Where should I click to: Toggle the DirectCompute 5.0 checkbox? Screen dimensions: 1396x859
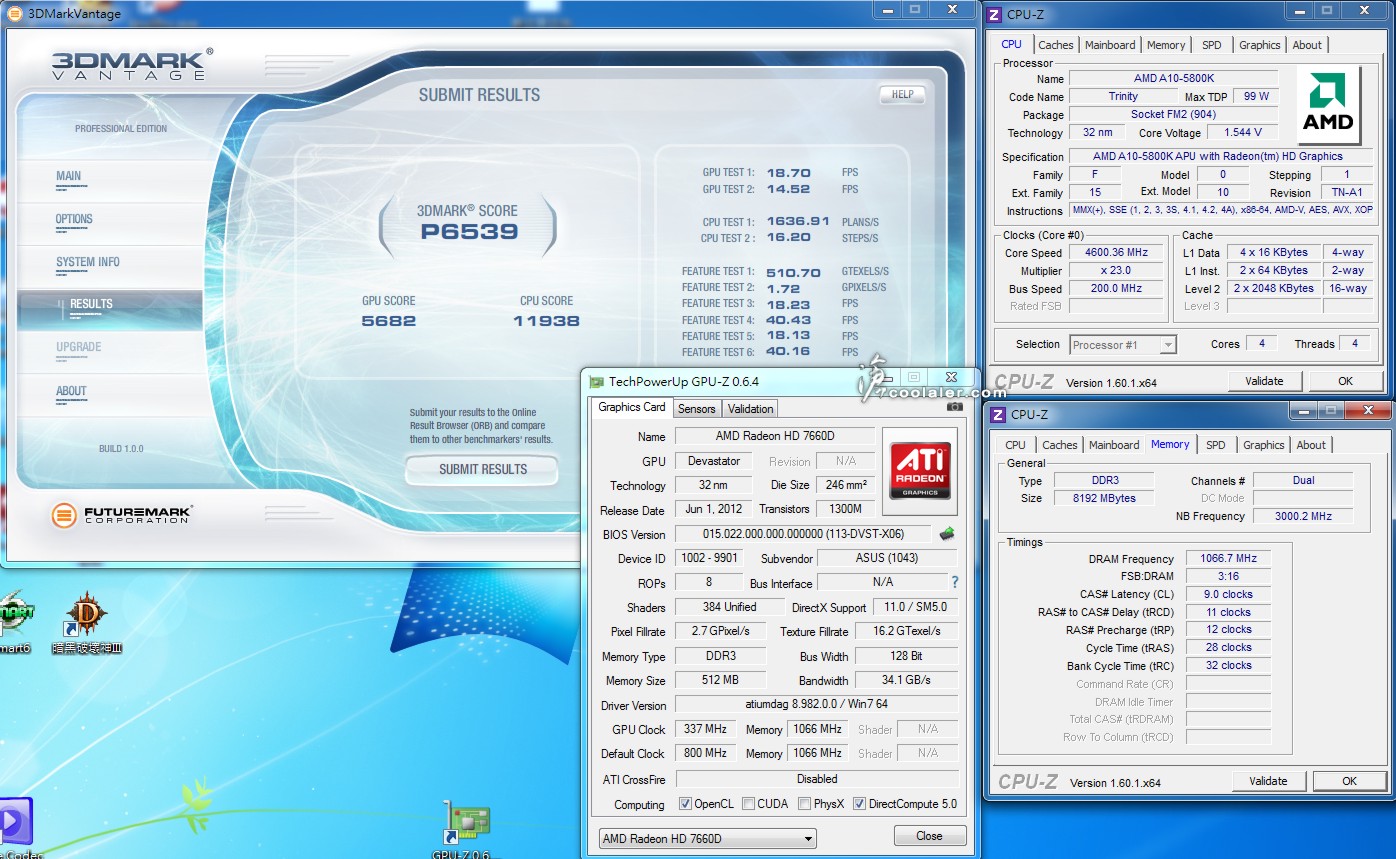tap(859, 804)
